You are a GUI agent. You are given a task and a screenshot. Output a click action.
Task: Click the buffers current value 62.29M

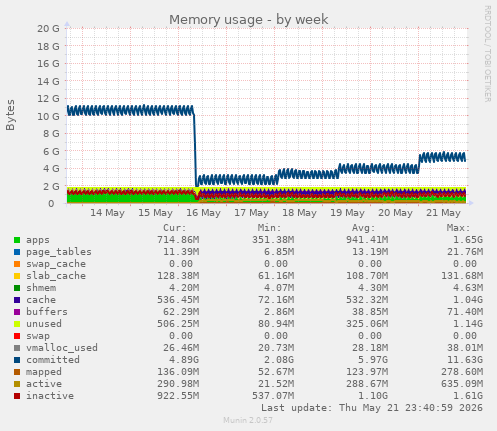point(181,312)
